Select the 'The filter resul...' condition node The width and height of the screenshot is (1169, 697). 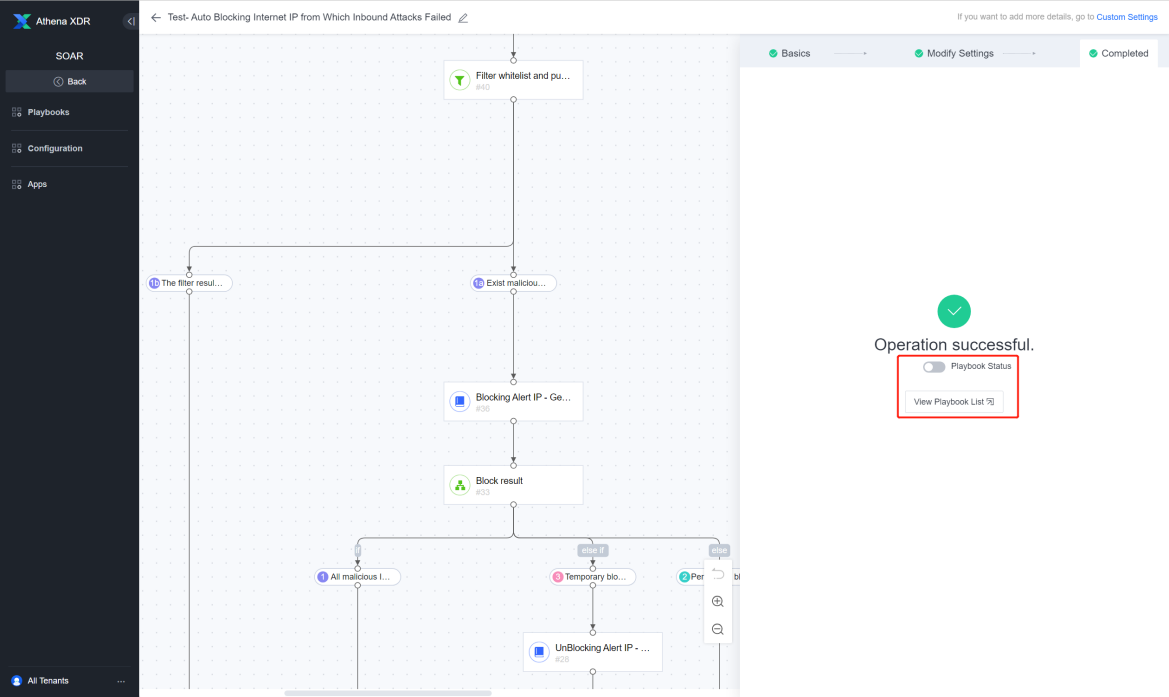coord(189,283)
